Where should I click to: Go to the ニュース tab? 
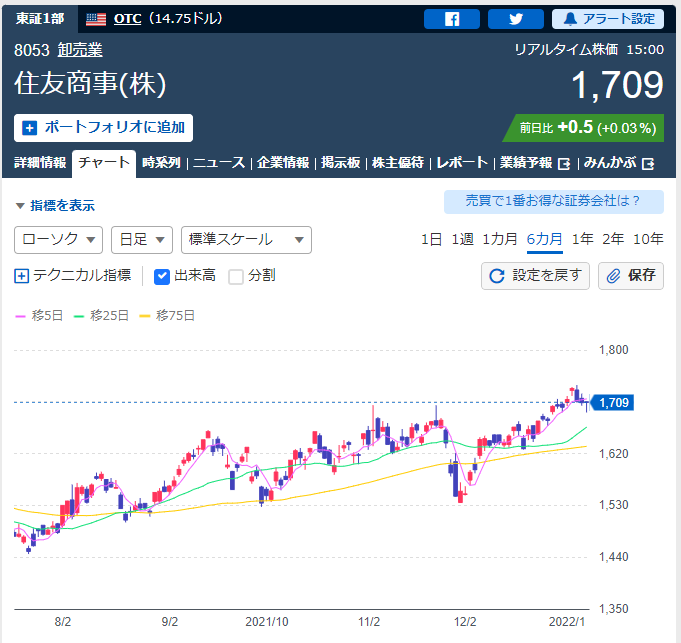[219, 162]
